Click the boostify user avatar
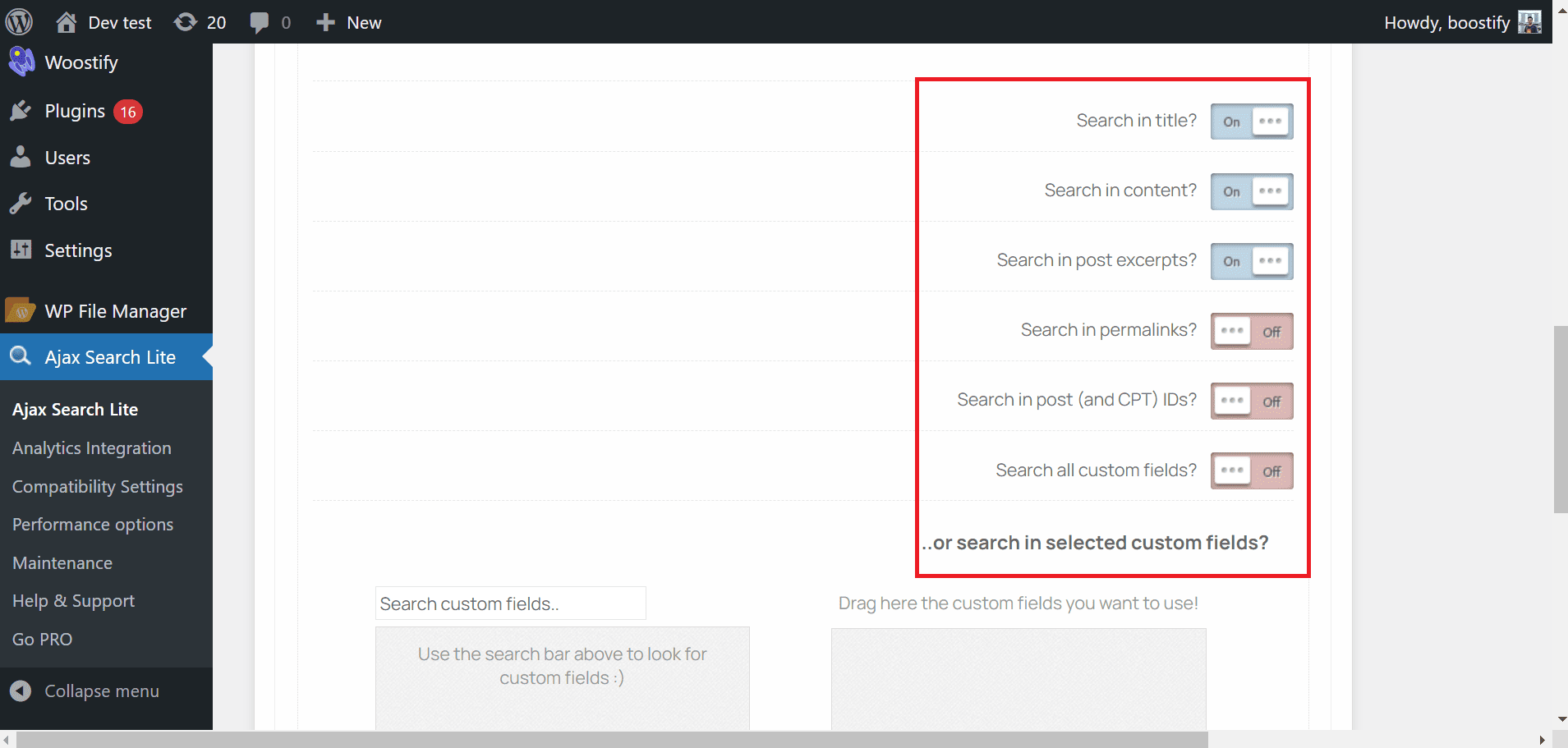1568x748 pixels. coord(1529,22)
